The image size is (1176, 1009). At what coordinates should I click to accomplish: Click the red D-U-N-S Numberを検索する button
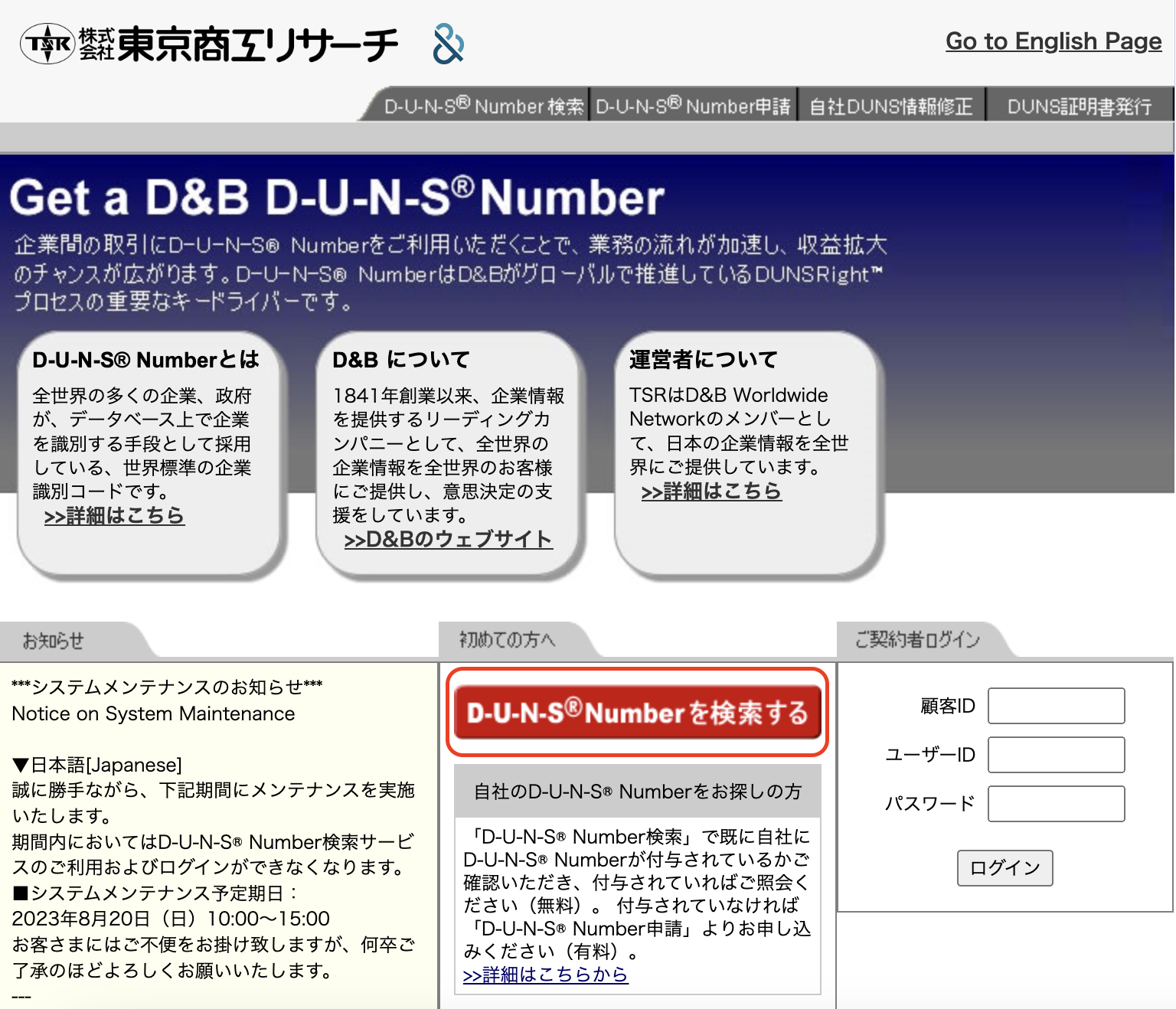tap(637, 712)
